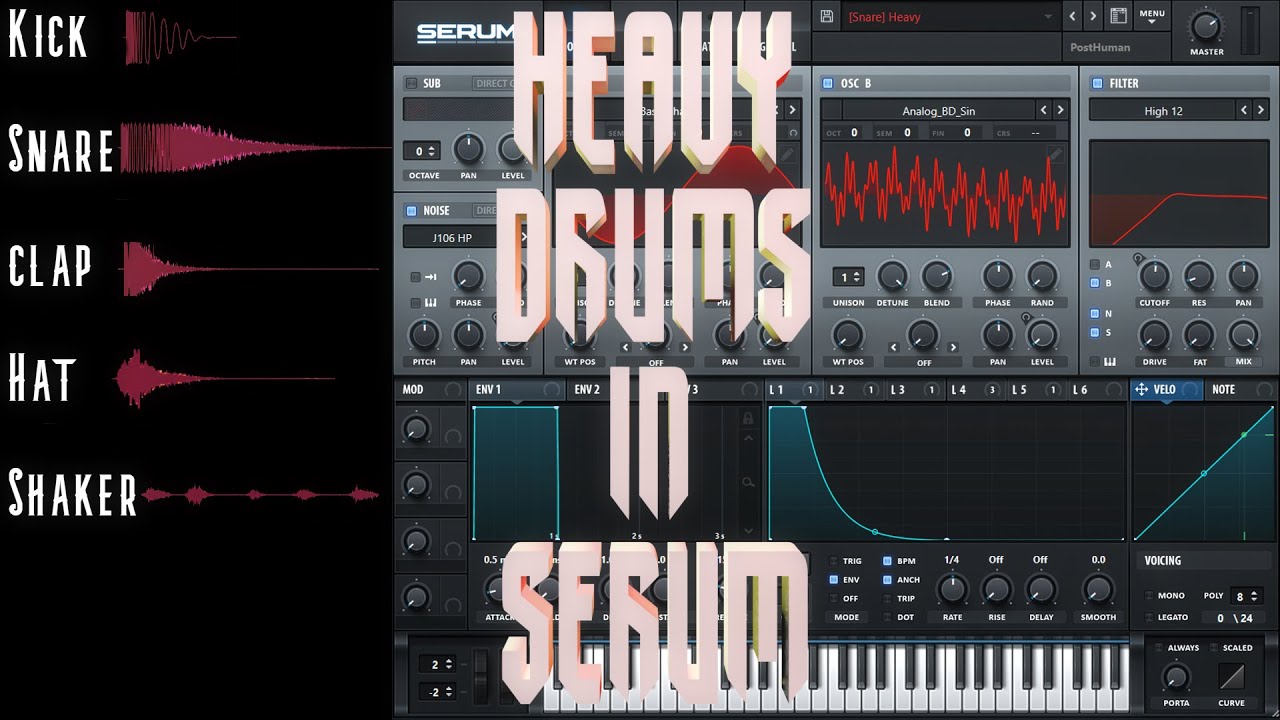The width and height of the screenshot is (1280, 720).
Task: Increase the POLY voice count stepper
Action: click(1255, 592)
